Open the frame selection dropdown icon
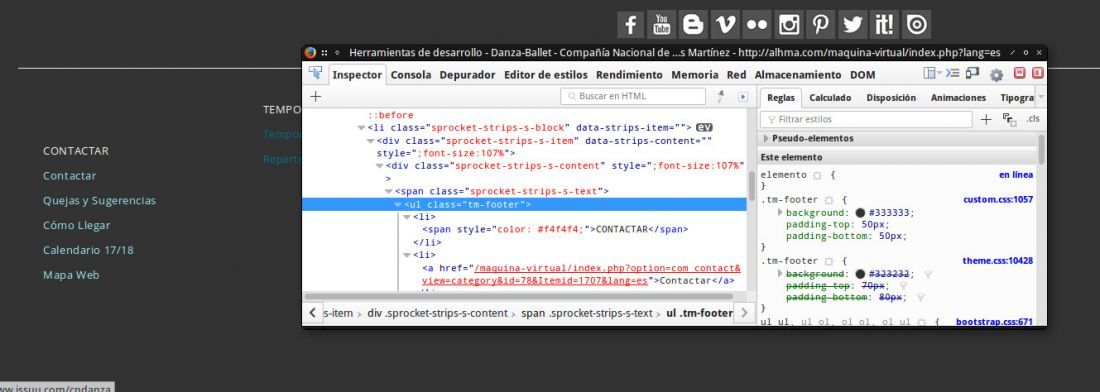 click(932, 74)
